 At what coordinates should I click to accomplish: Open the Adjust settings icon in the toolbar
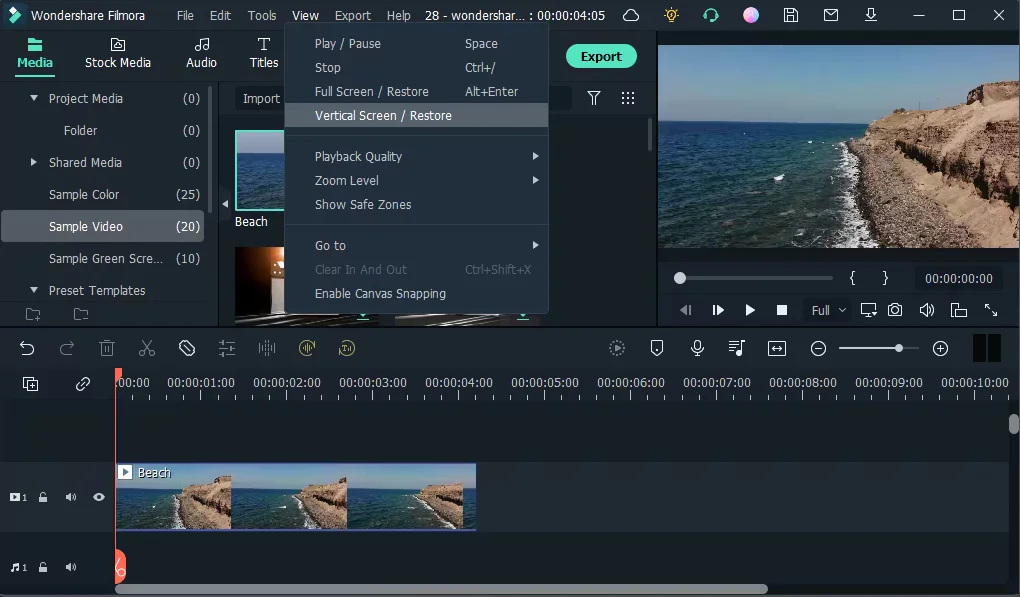(x=227, y=348)
